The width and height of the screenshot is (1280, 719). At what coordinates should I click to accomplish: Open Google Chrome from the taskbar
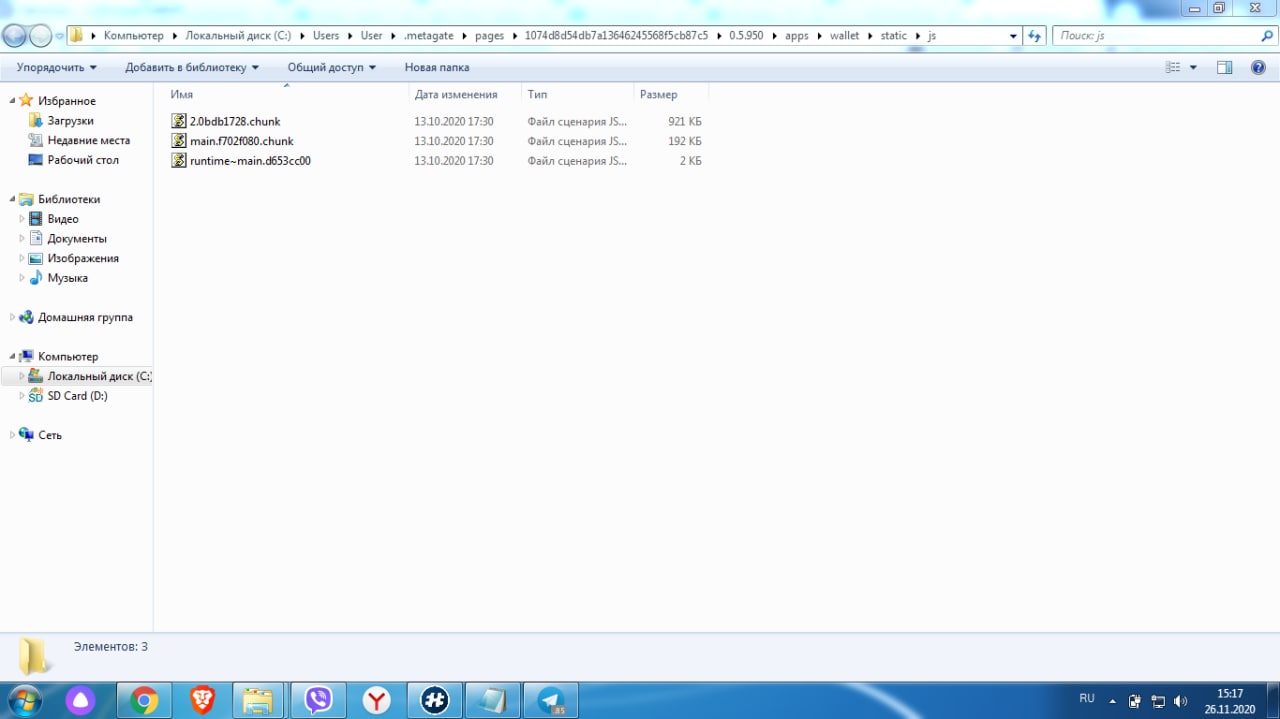tap(144, 700)
